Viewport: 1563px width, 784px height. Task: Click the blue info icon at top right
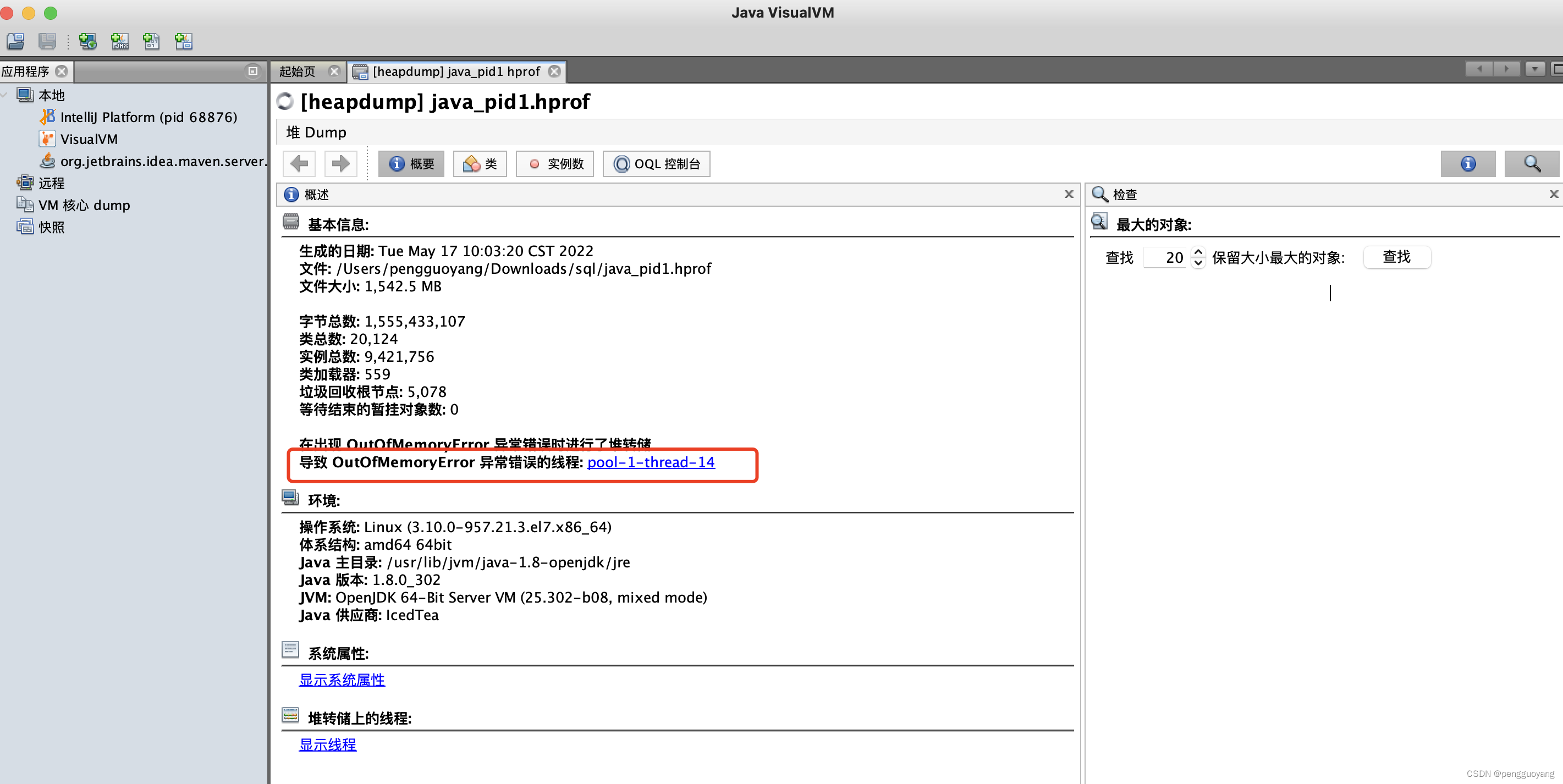[x=1468, y=164]
